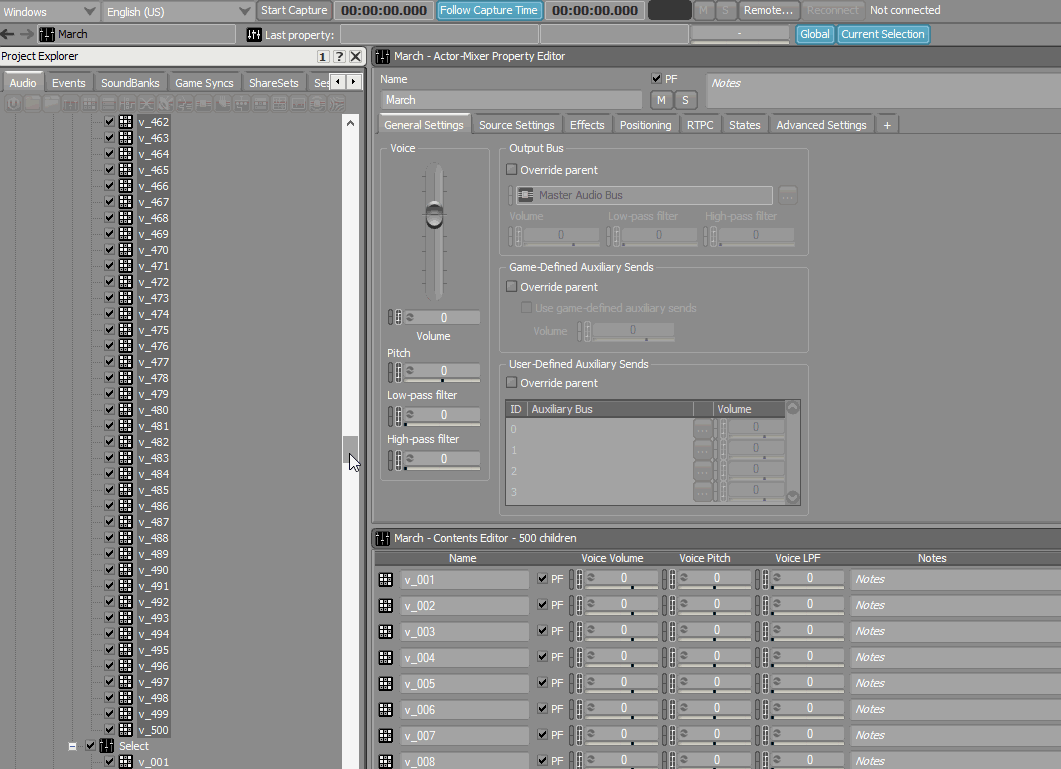1061x769 pixels.
Task: Click the March Name input field
Action: point(511,100)
